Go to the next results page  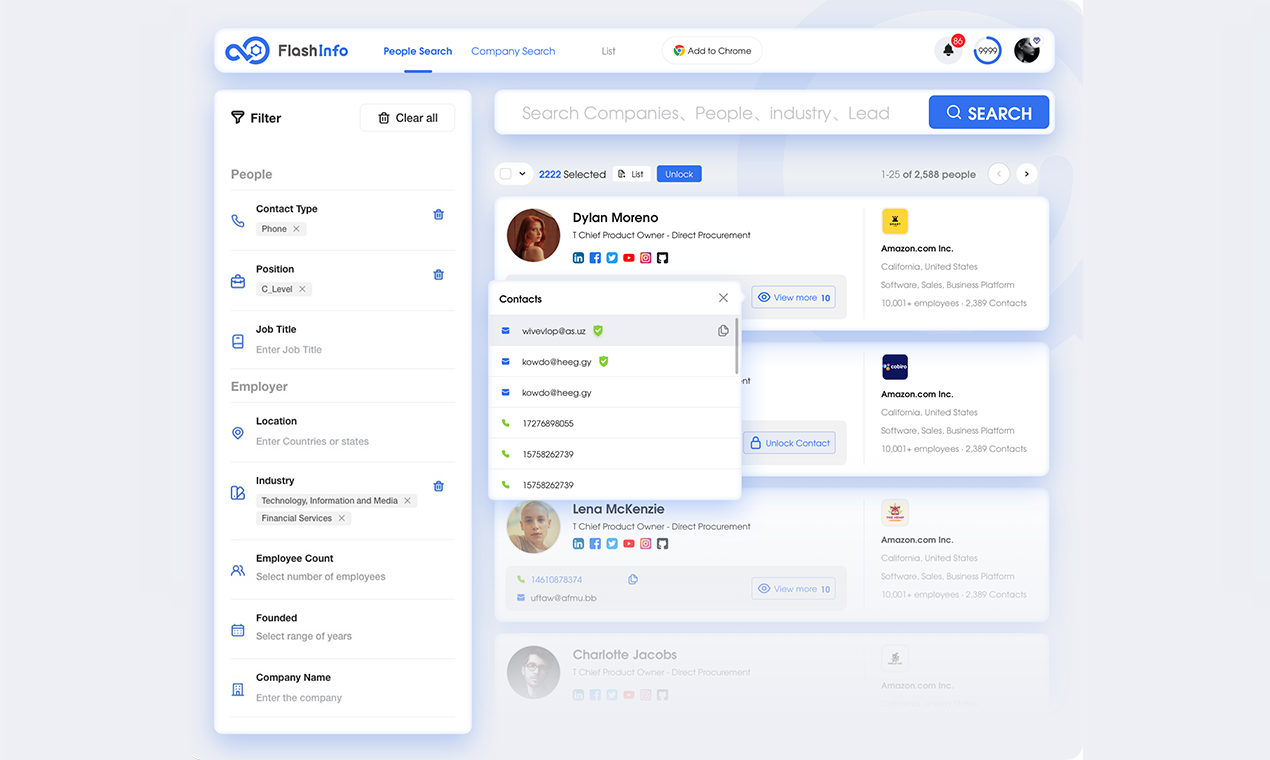click(1026, 174)
